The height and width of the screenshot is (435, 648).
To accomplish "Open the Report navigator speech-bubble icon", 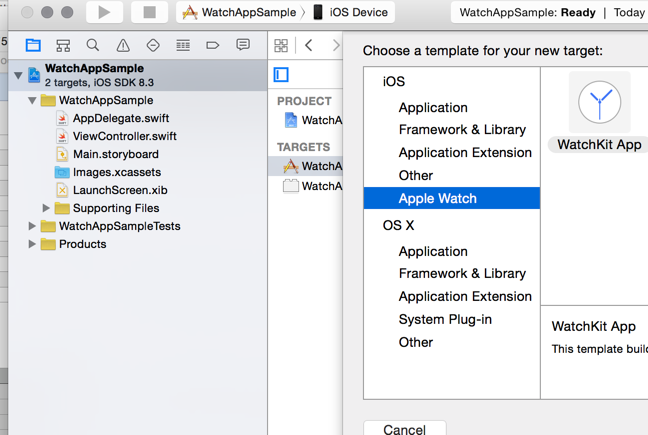I will (x=243, y=46).
